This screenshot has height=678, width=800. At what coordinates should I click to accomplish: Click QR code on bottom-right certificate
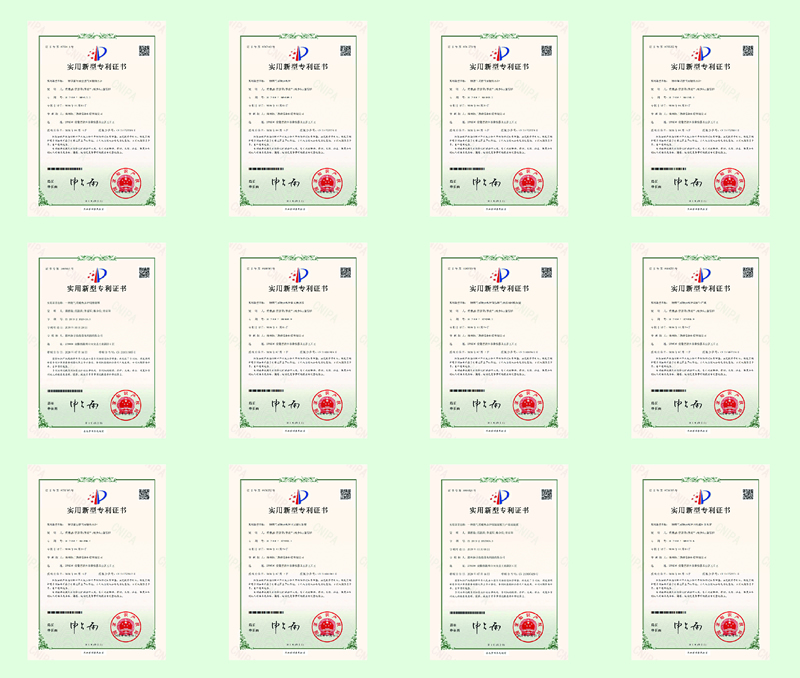744,494
